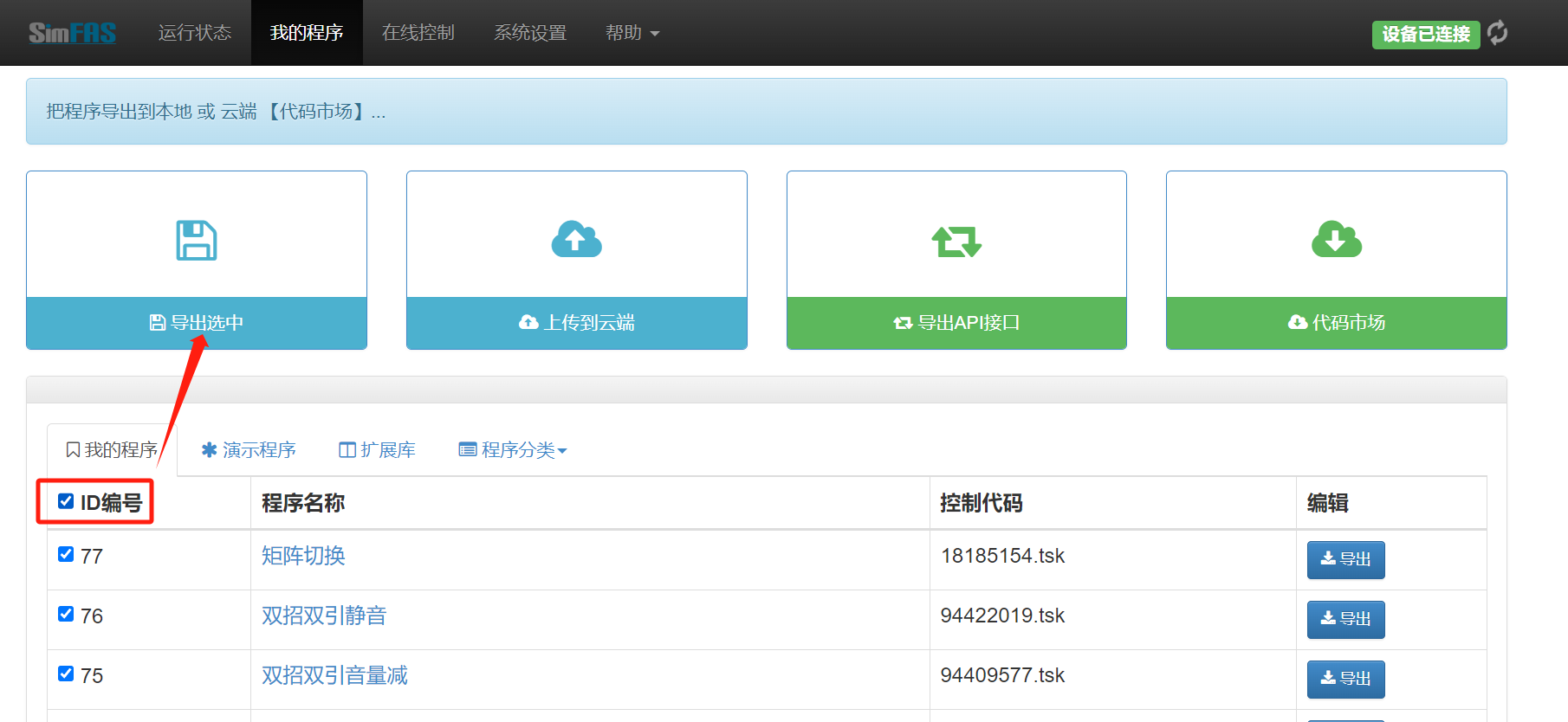1568x722 pixels.
Task: Open the 矩阵切换 program link
Action: (x=303, y=556)
